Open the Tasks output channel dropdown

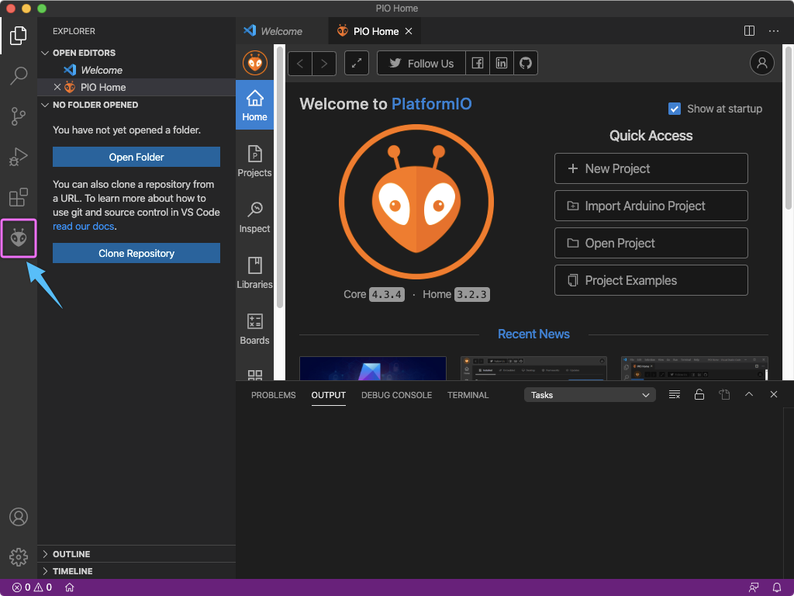(590, 395)
